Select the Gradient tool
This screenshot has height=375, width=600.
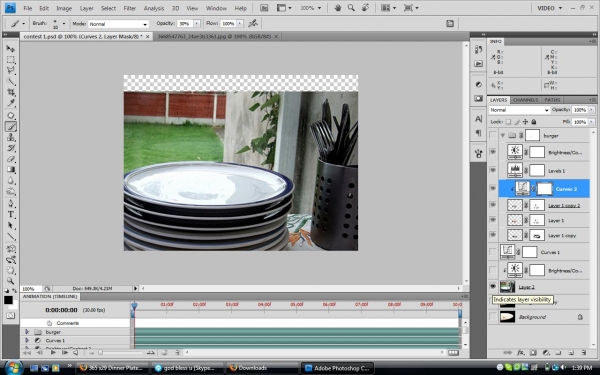click(x=11, y=170)
